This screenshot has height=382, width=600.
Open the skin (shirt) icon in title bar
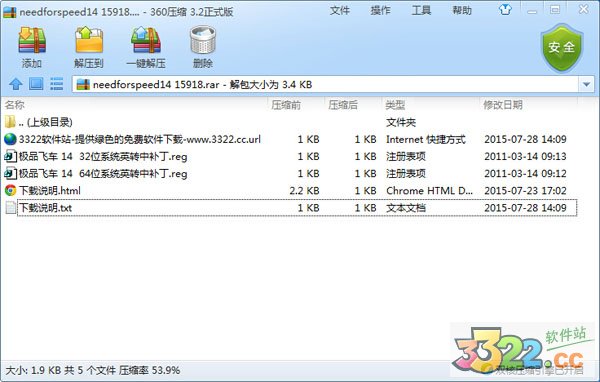(505, 10)
